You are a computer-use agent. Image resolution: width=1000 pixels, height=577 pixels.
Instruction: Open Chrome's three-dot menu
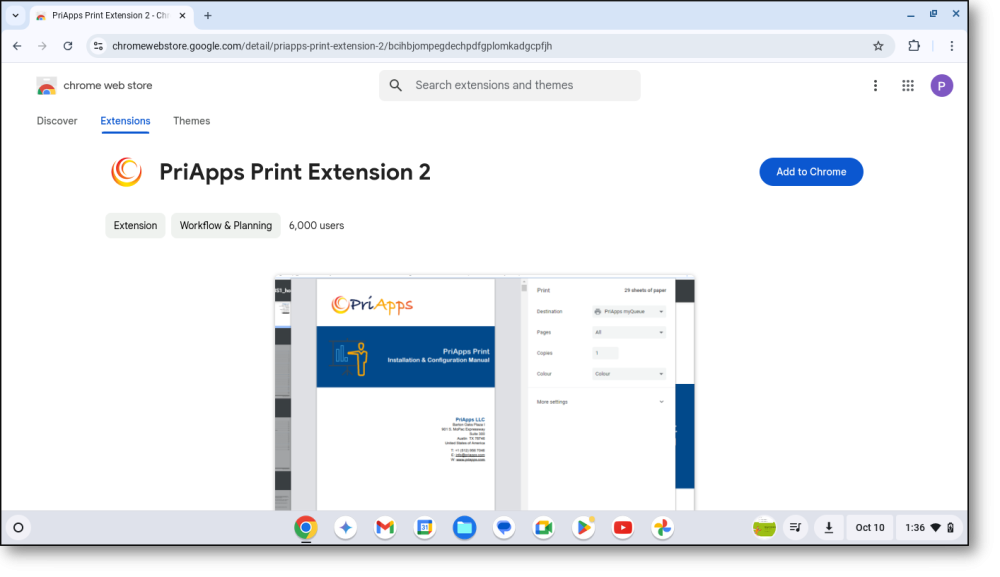(x=952, y=46)
